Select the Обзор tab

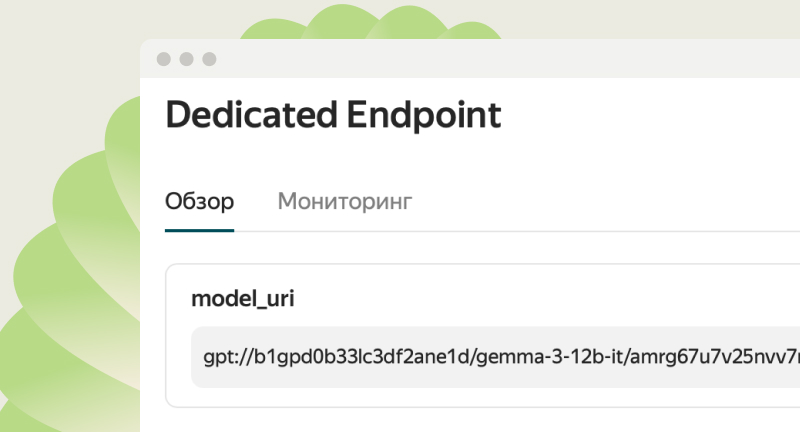(199, 201)
